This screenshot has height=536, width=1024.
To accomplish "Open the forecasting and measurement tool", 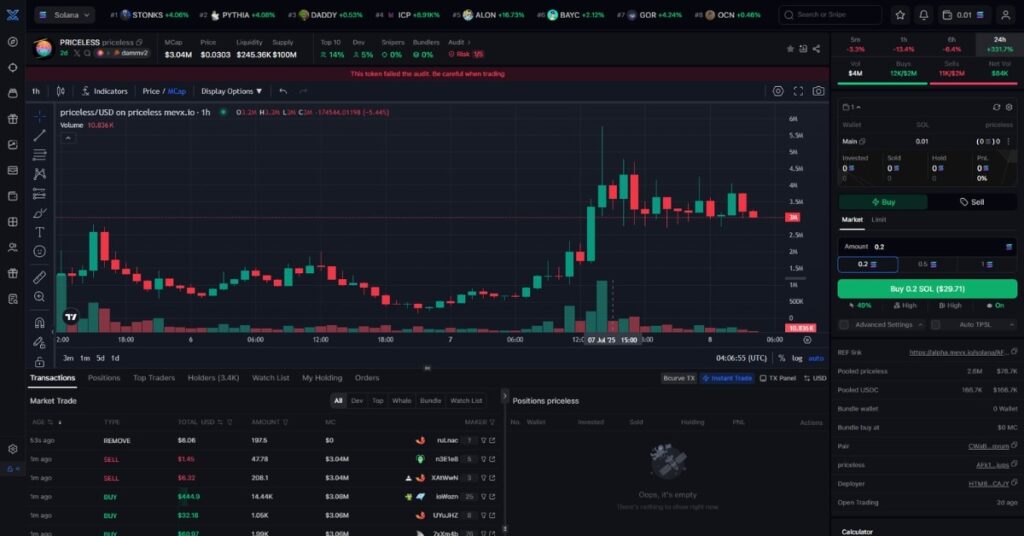I will pyautogui.click(x=40, y=194).
